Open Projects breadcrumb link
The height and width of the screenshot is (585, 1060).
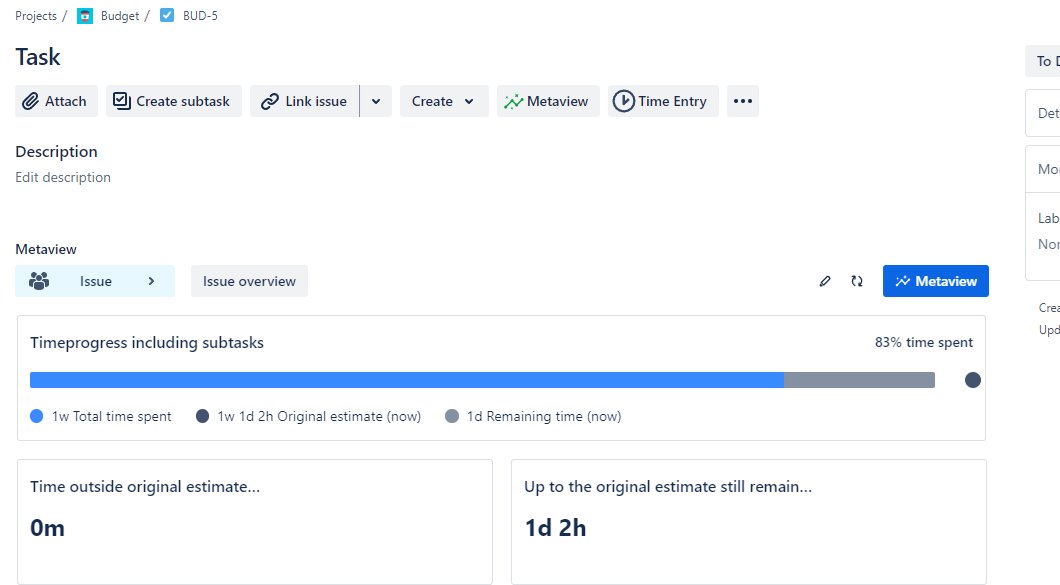[36, 16]
